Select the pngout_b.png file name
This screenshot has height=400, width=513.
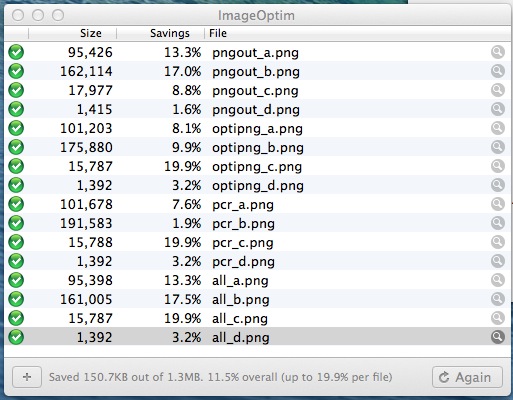point(256,72)
